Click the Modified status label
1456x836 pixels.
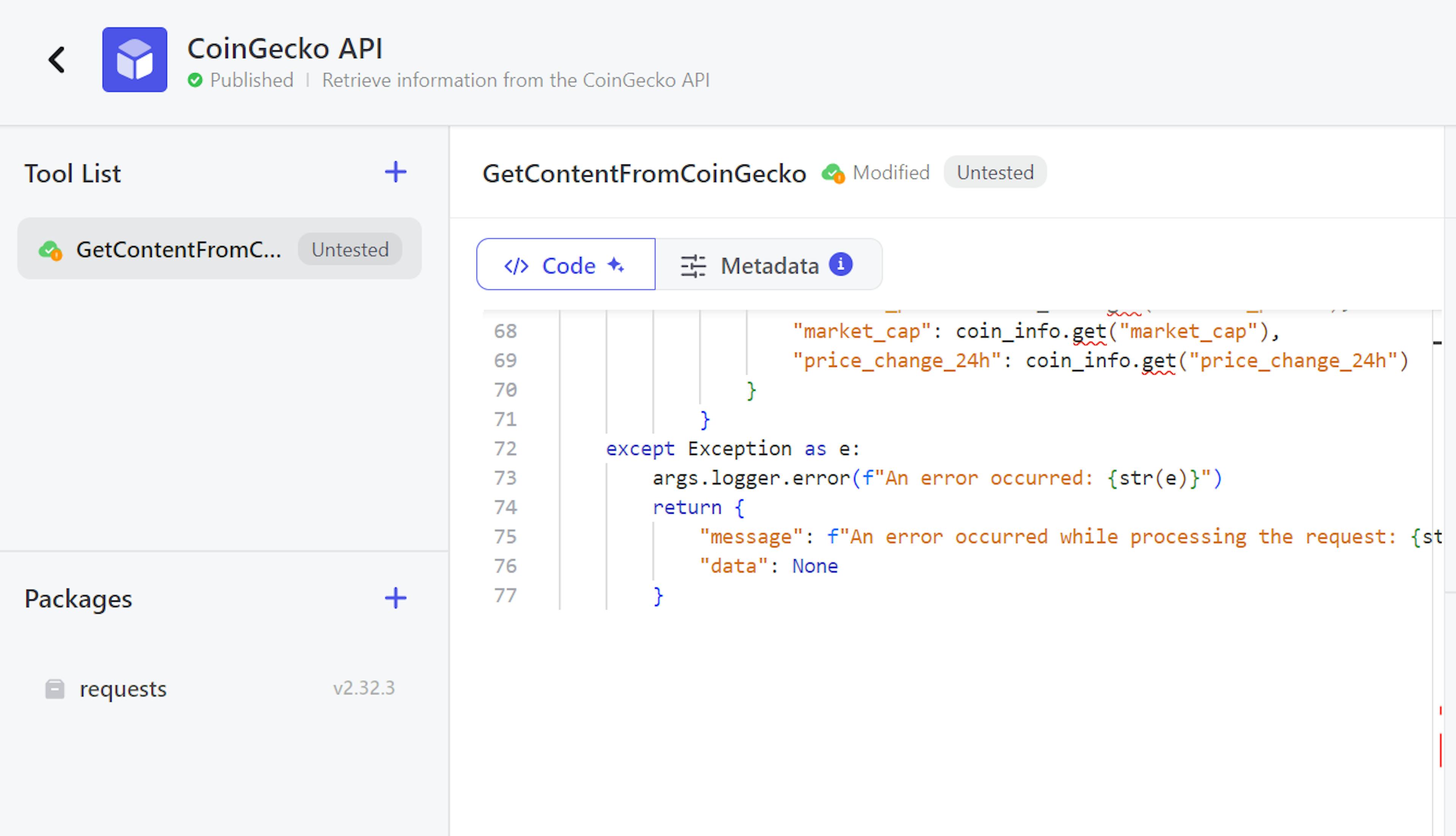click(891, 172)
